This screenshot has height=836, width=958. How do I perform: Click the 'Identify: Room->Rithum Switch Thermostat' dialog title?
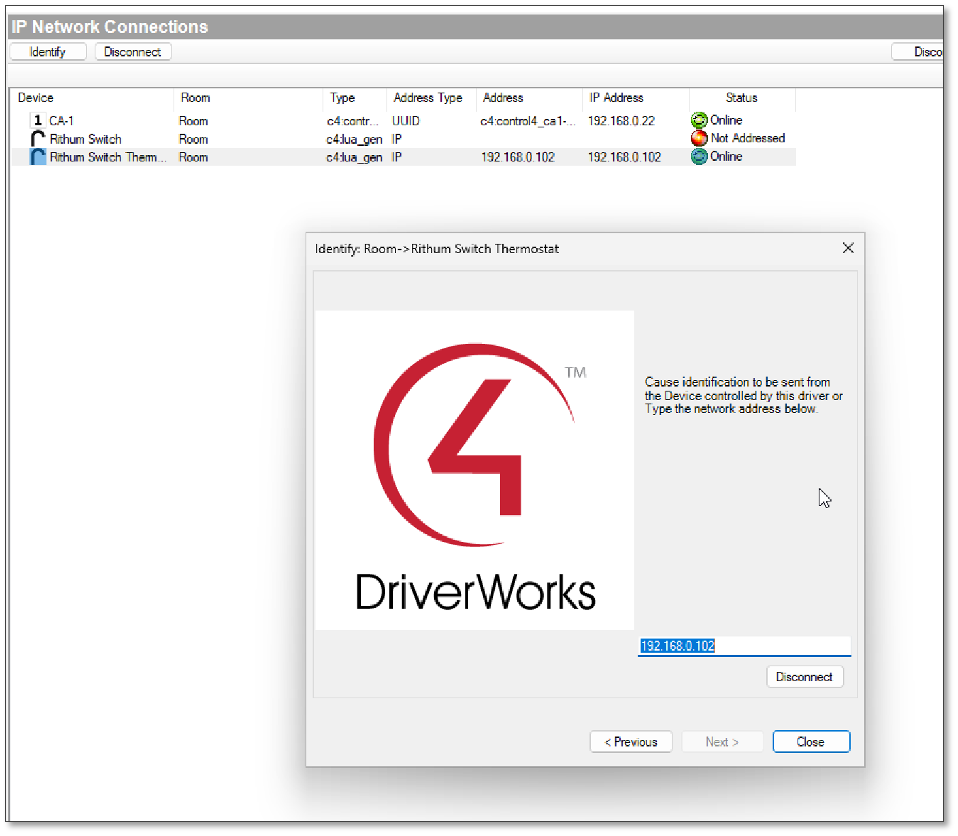coord(437,249)
